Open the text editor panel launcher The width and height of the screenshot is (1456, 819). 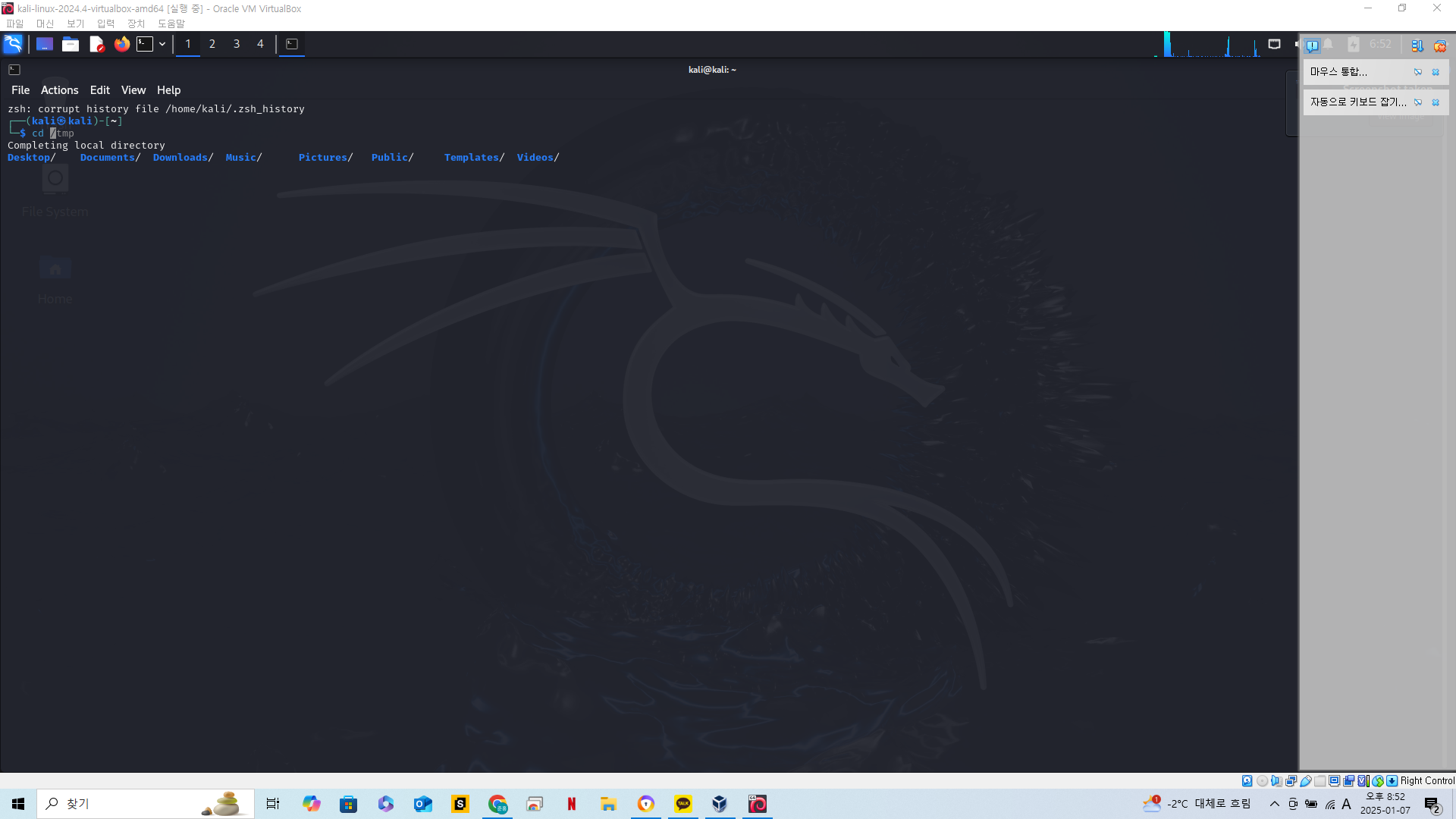coord(96,44)
